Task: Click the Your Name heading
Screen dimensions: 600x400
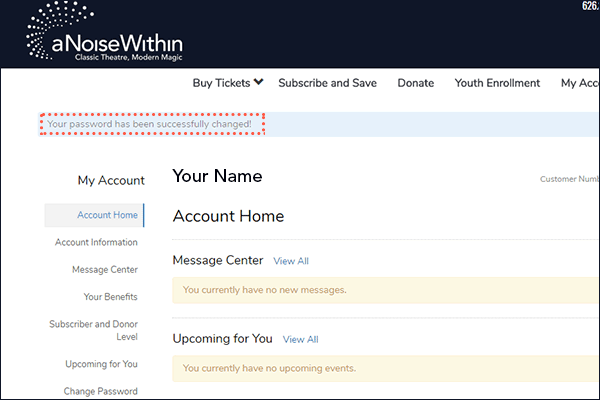Action: (217, 177)
